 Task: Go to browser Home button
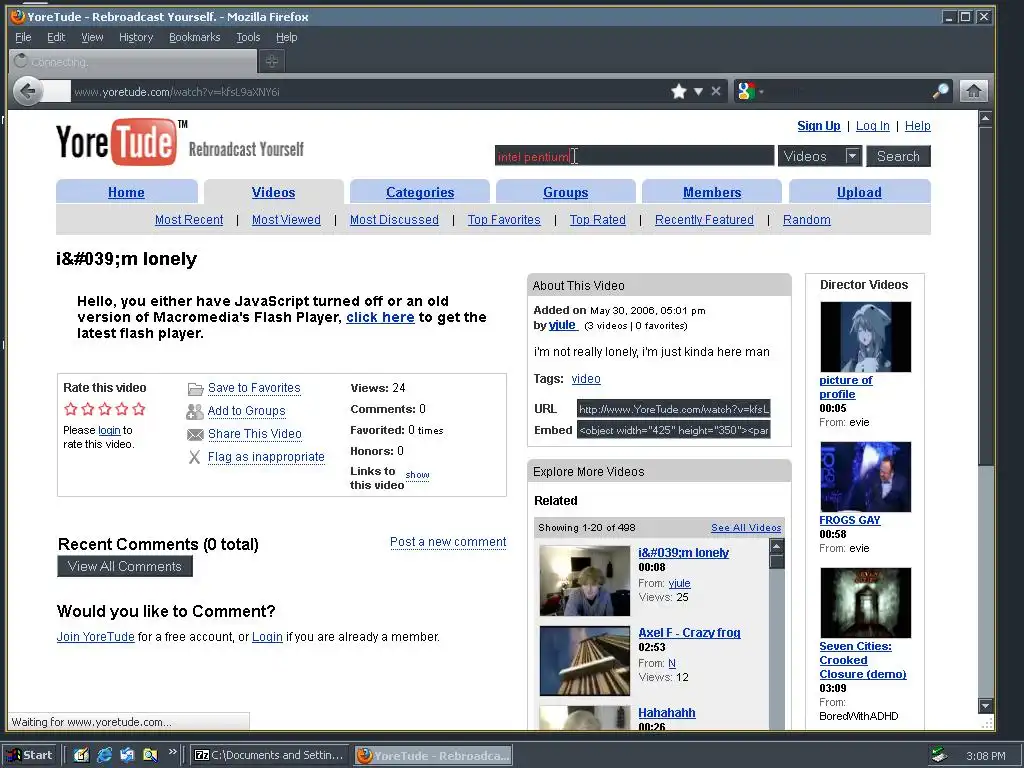pos(973,91)
